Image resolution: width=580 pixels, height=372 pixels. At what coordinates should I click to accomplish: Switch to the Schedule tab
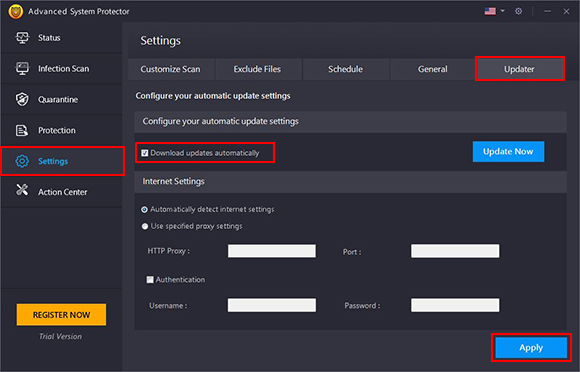(x=345, y=69)
